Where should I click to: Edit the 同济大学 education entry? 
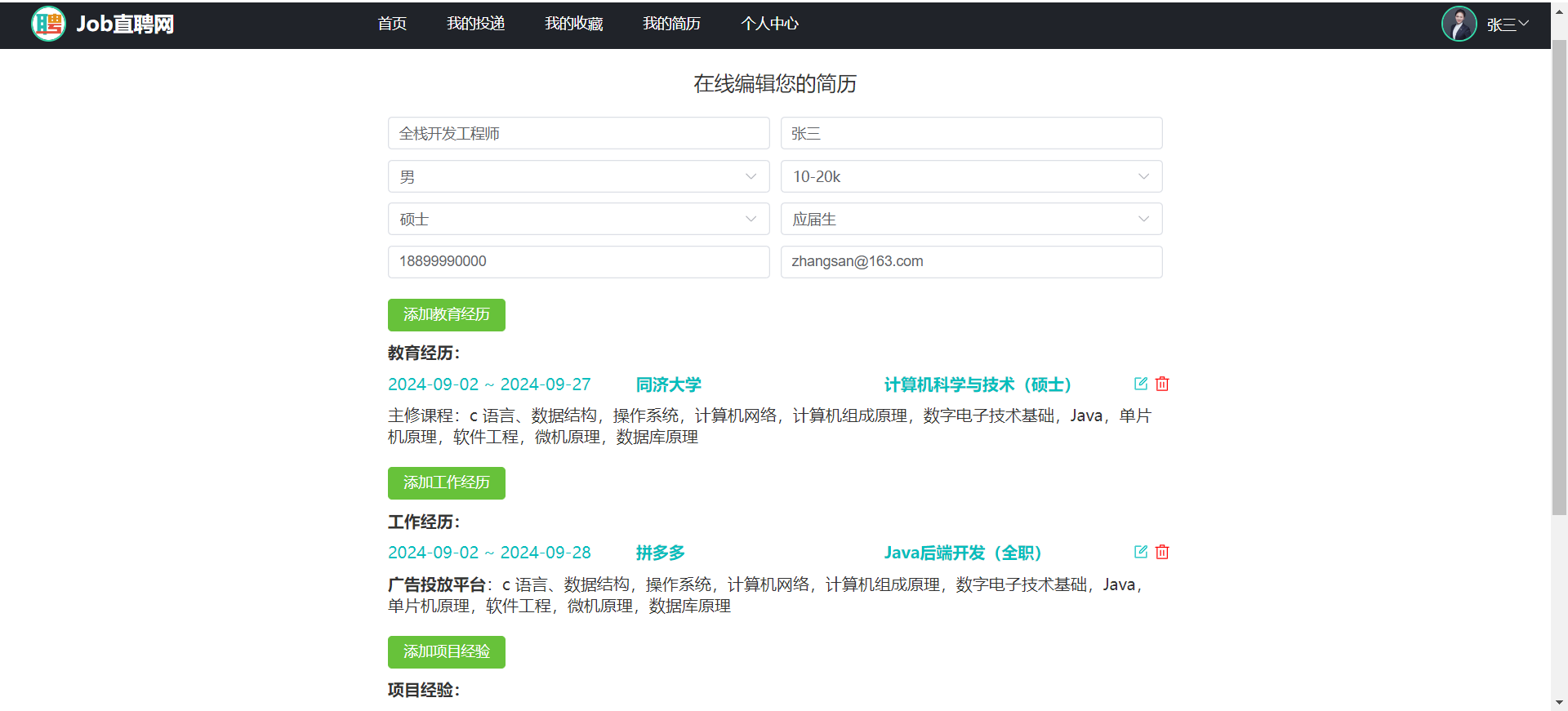pyautogui.click(x=1141, y=384)
